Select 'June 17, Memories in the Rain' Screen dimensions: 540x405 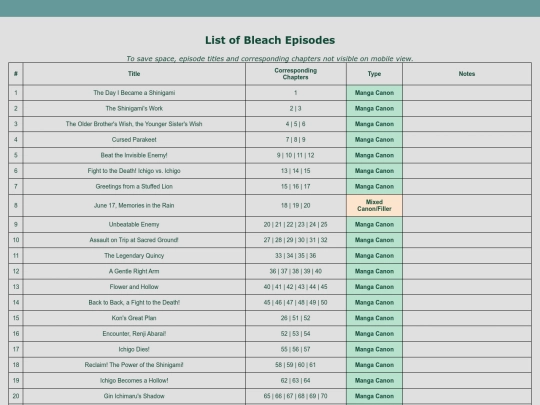coord(134,206)
